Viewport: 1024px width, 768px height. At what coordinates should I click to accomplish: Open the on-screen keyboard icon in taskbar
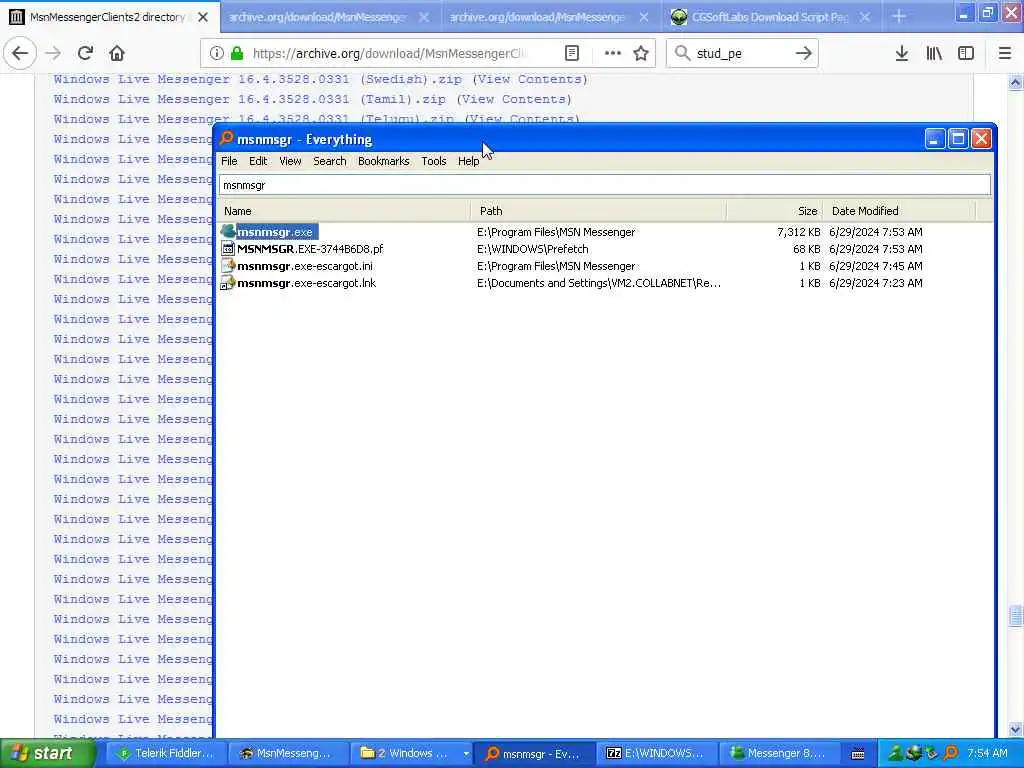(x=858, y=754)
